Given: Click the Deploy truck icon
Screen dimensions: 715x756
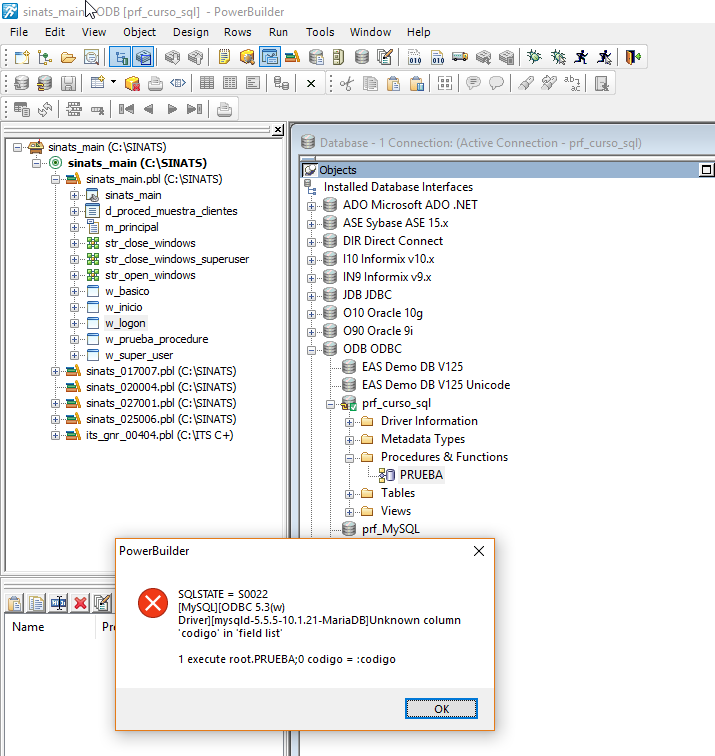Looking at the screenshot, I should (x=460, y=57).
